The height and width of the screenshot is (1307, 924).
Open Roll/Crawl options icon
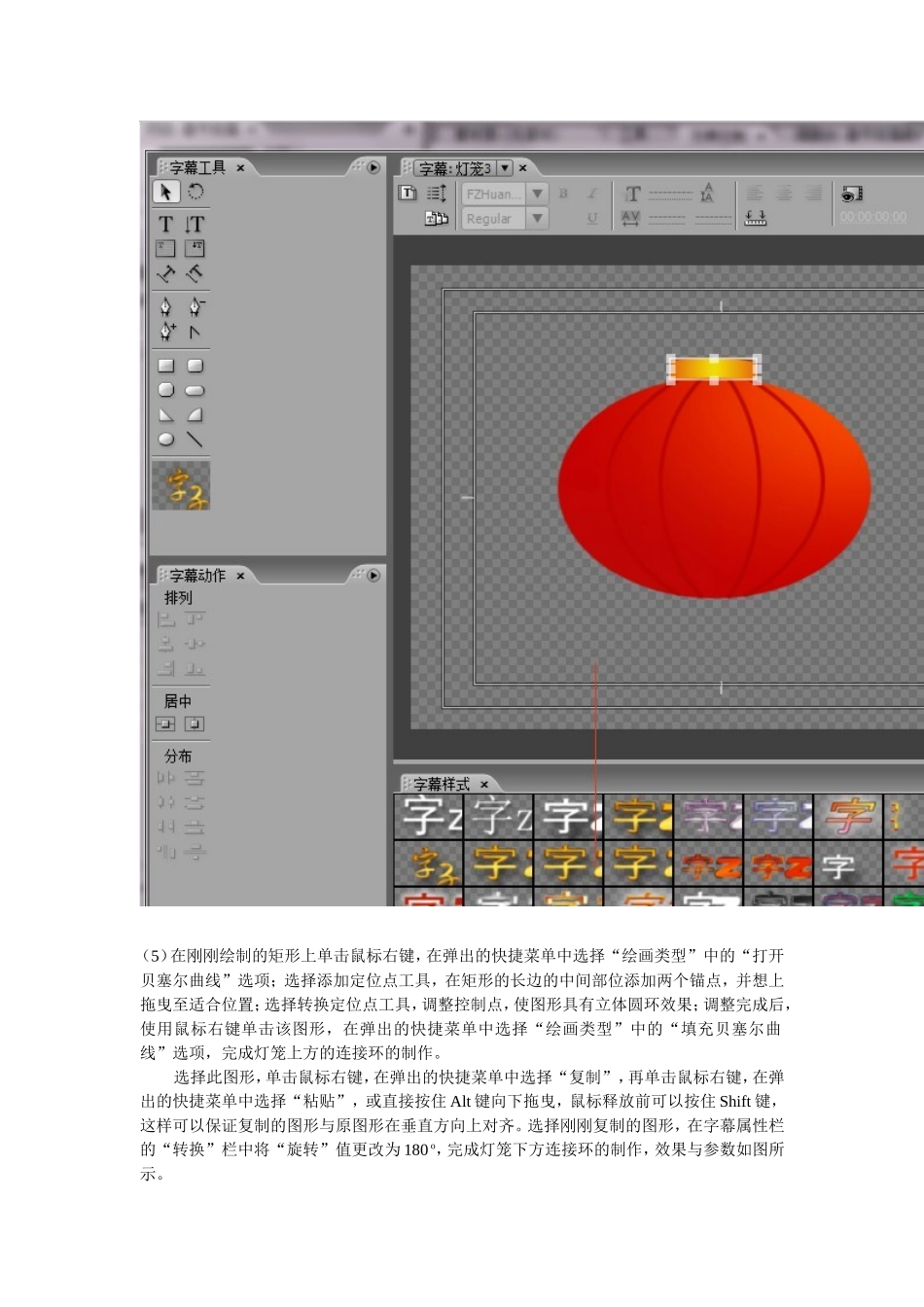tap(437, 193)
